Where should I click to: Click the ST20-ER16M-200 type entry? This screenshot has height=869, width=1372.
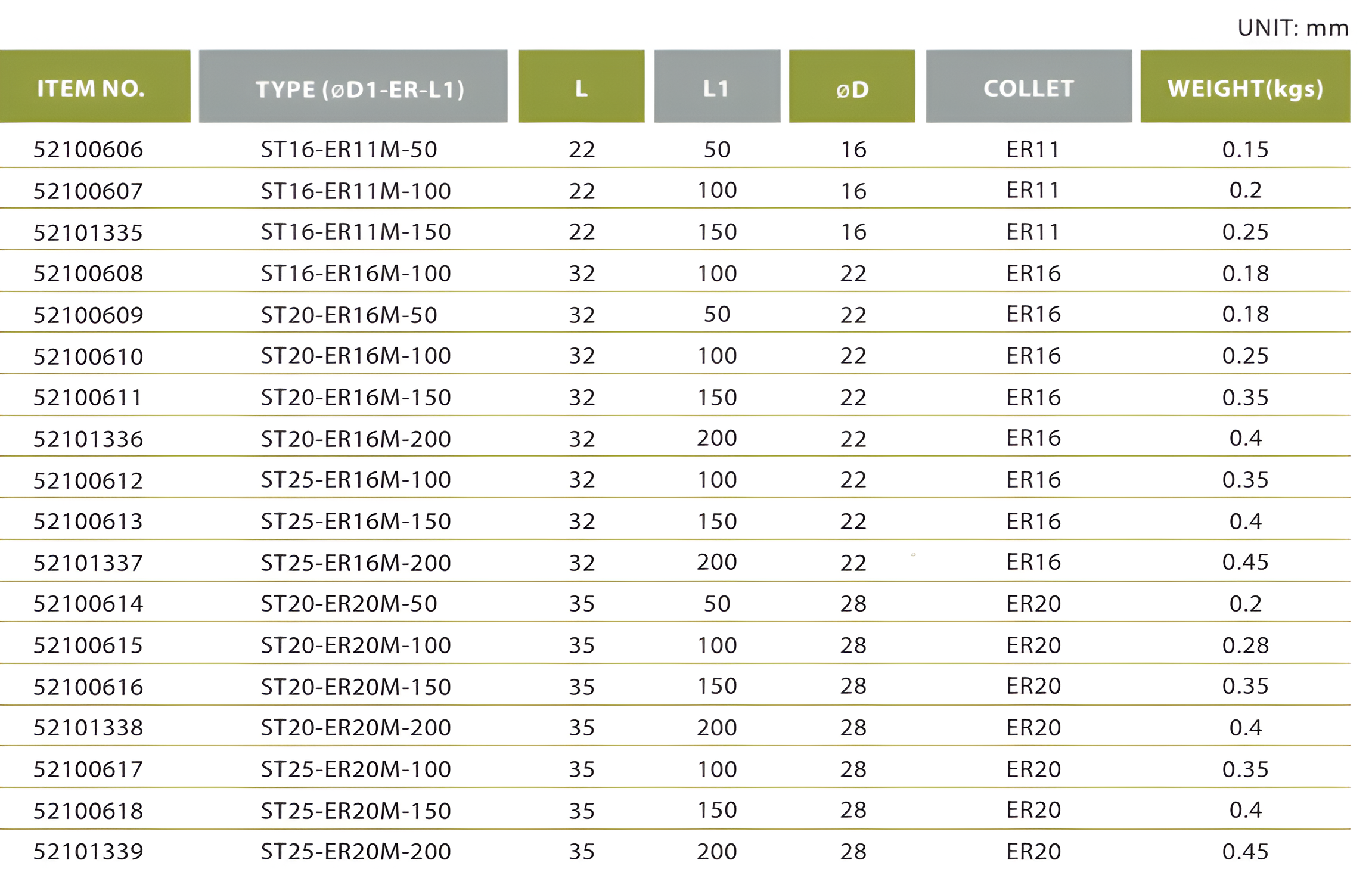[x=356, y=439]
